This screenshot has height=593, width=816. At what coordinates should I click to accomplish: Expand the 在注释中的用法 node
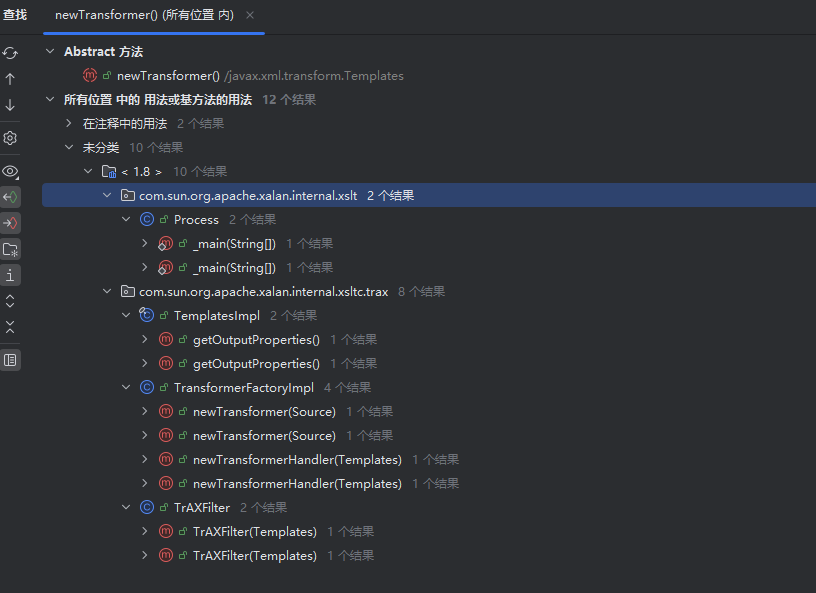[69, 123]
